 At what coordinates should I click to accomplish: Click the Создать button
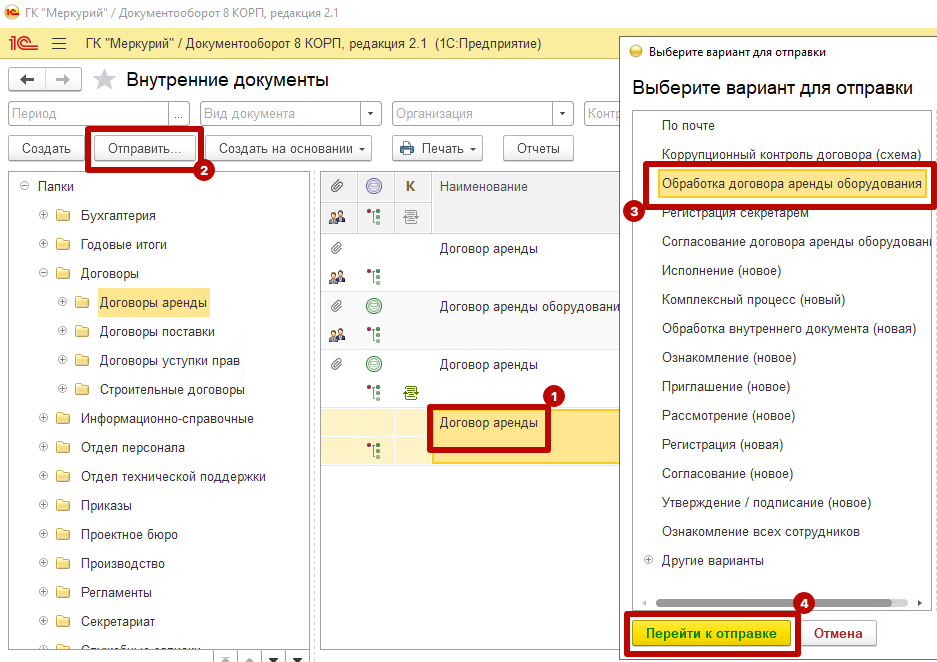coord(46,148)
